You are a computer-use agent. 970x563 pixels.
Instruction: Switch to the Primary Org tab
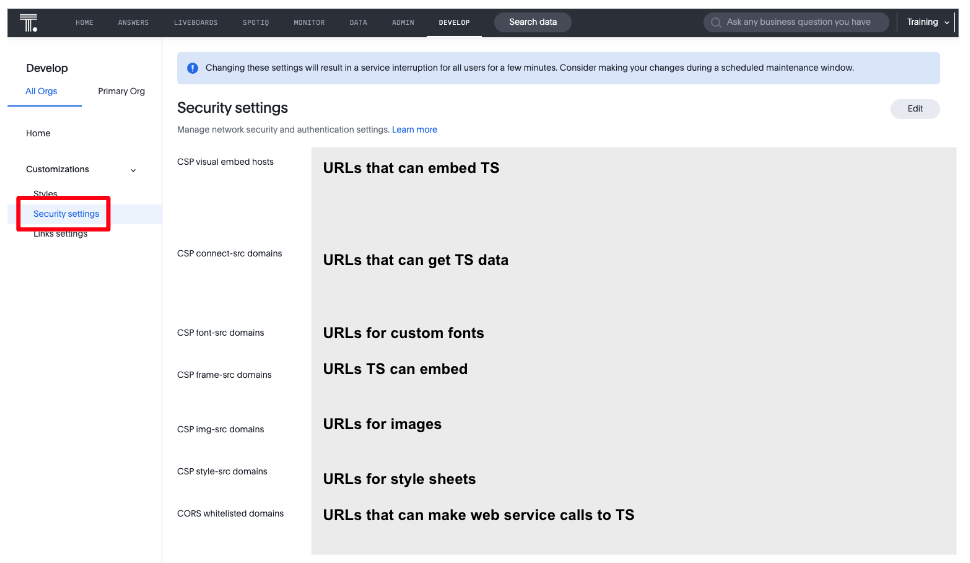tap(121, 91)
